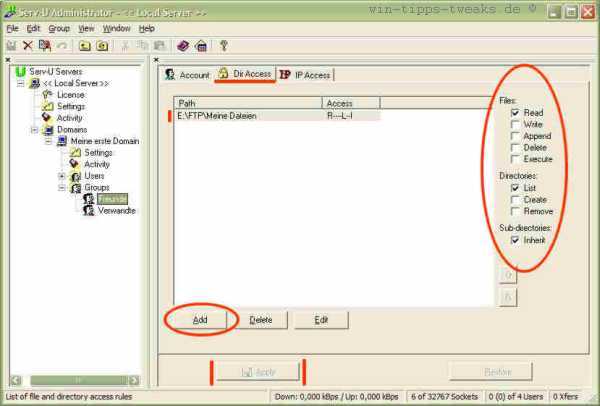Click the Users icon in the tree
The height and width of the screenshot is (406, 600).
[75, 176]
